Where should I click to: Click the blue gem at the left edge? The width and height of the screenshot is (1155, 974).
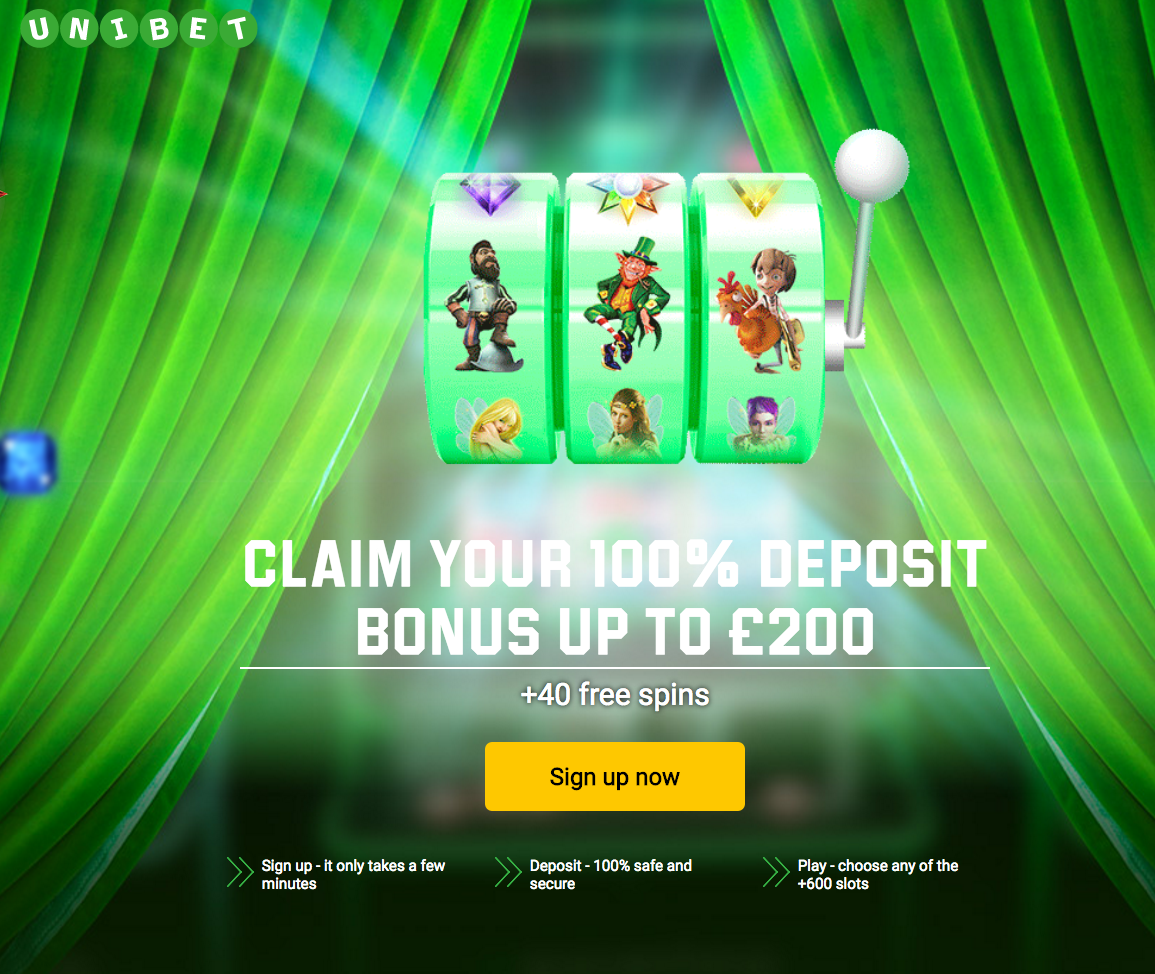28,462
